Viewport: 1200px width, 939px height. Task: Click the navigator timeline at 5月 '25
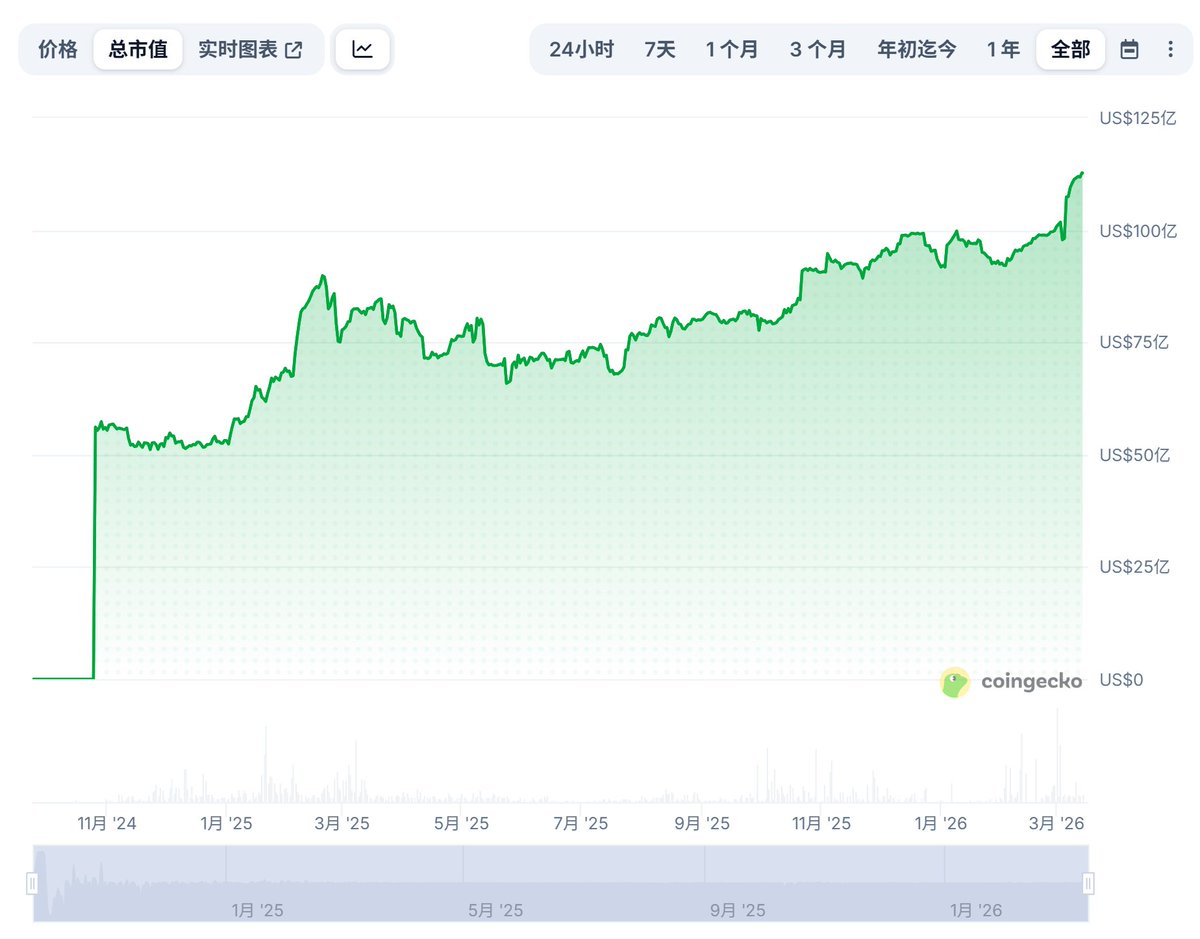(496, 910)
